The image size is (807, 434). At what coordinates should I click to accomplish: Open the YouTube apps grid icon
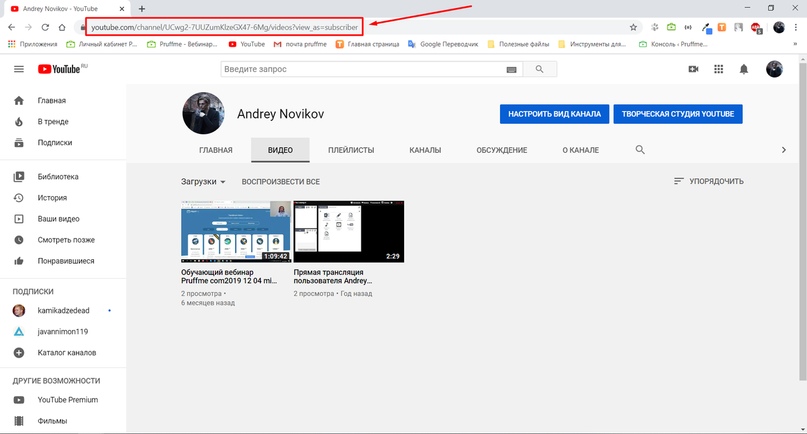718,69
